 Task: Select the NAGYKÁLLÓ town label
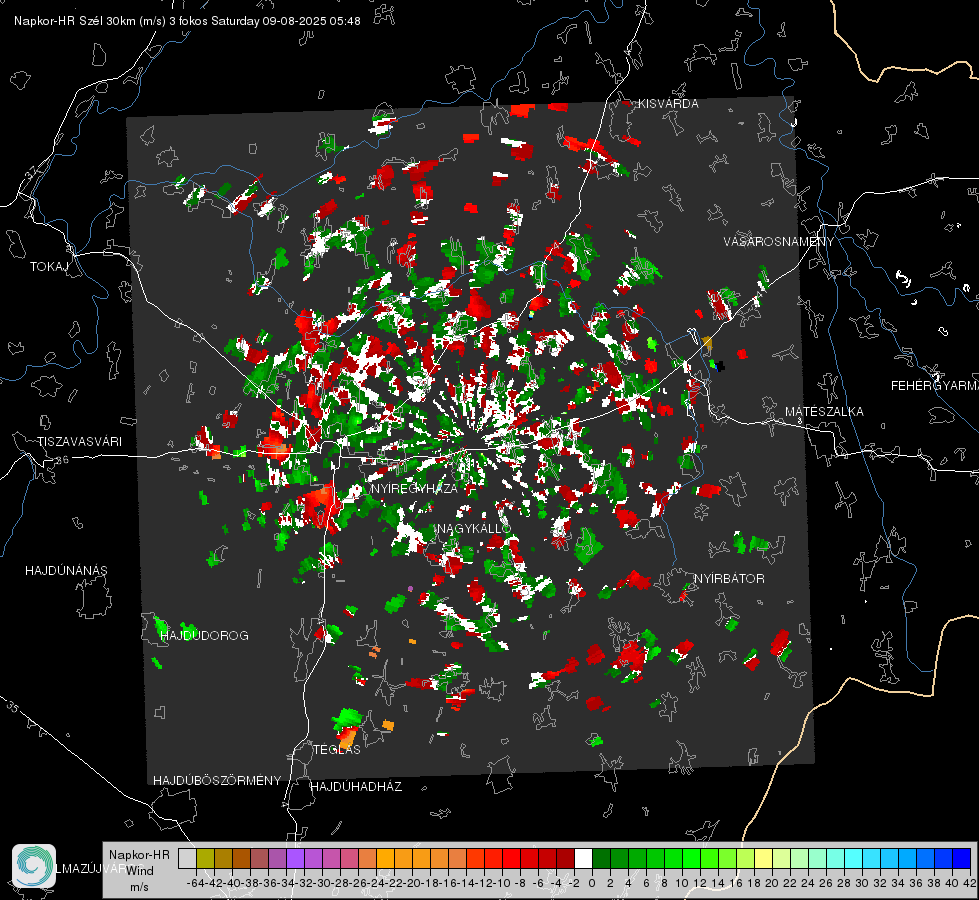pyautogui.click(x=473, y=528)
